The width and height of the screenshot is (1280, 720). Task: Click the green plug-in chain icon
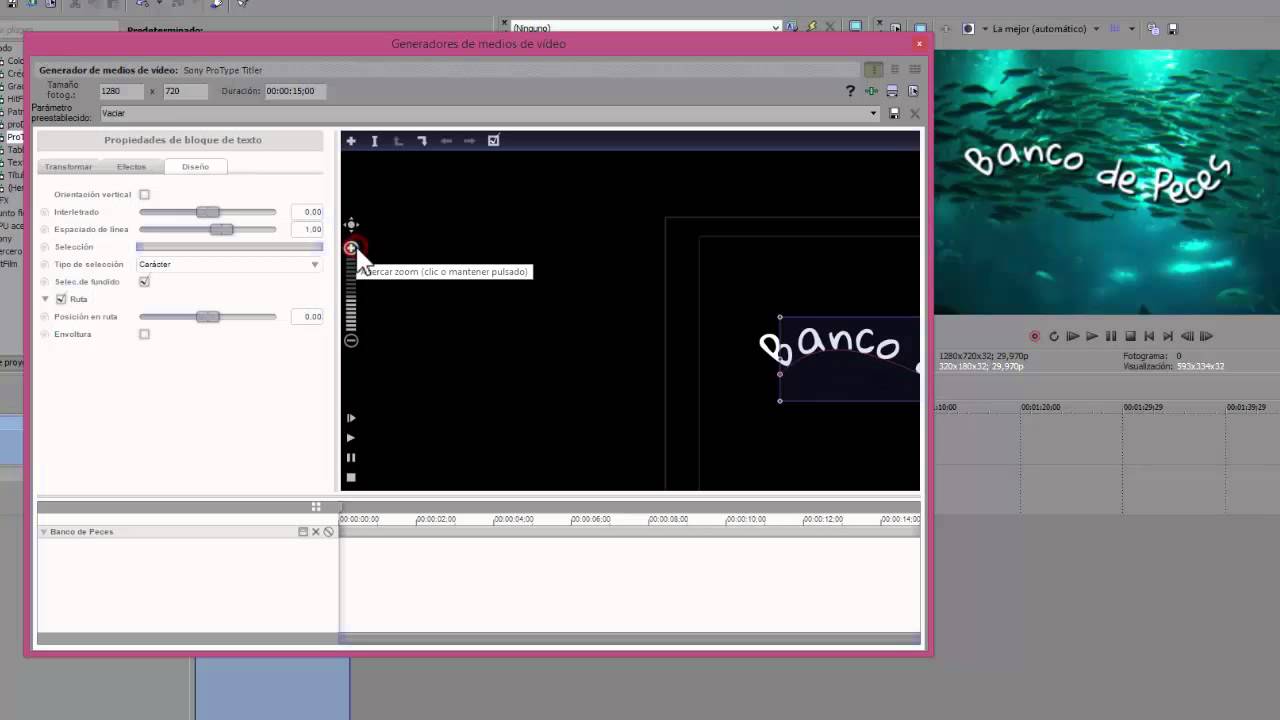pyautogui.click(x=872, y=91)
